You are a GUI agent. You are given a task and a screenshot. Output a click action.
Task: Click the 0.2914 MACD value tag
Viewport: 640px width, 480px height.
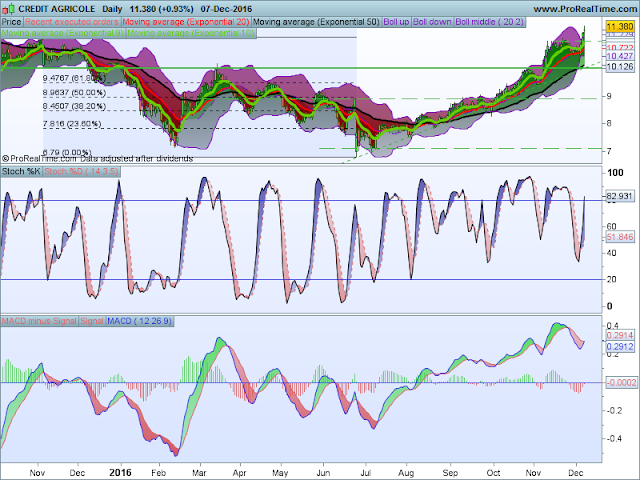tap(620, 336)
